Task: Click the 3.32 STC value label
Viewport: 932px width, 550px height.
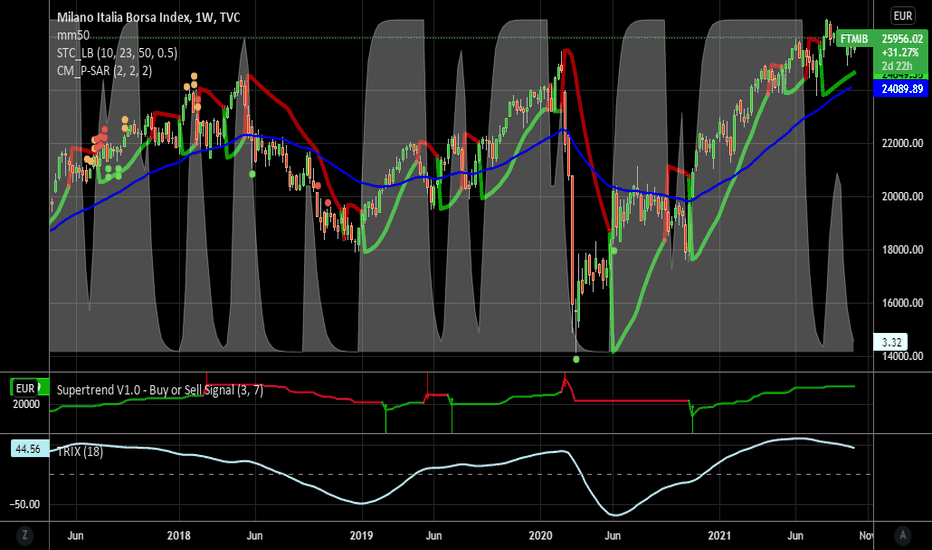Action: (891, 342)
